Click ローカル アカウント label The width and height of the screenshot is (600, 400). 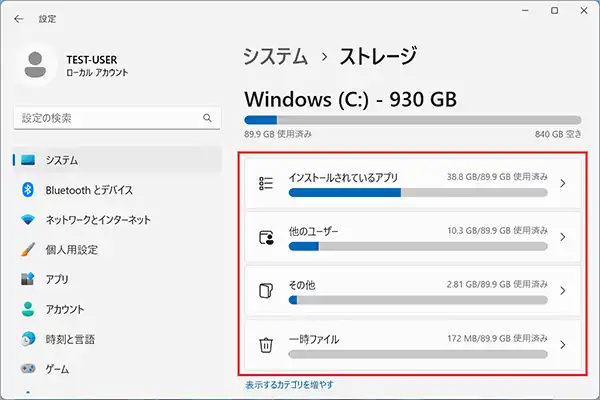97,72
